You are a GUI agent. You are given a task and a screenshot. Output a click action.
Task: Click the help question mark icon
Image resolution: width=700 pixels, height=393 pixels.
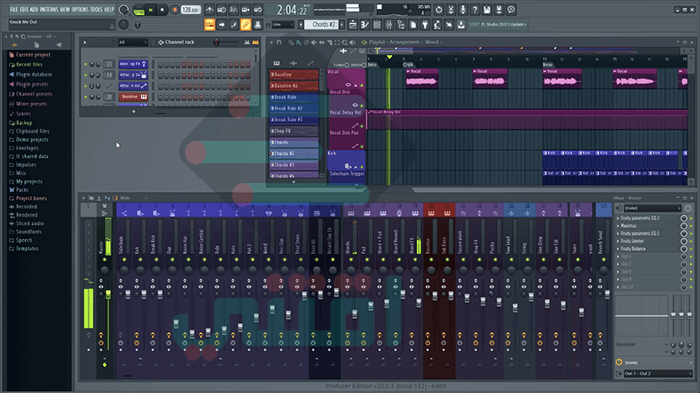pyautogui.click(x=475, y=10)
